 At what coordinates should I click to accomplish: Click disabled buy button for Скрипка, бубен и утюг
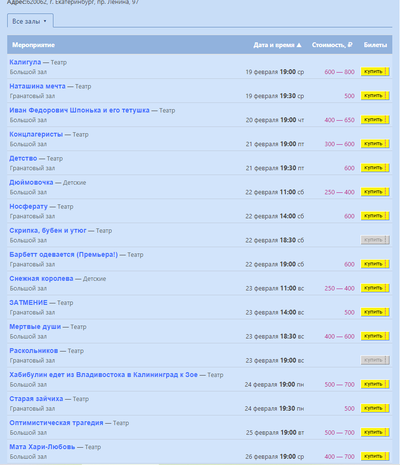point(375,240)
